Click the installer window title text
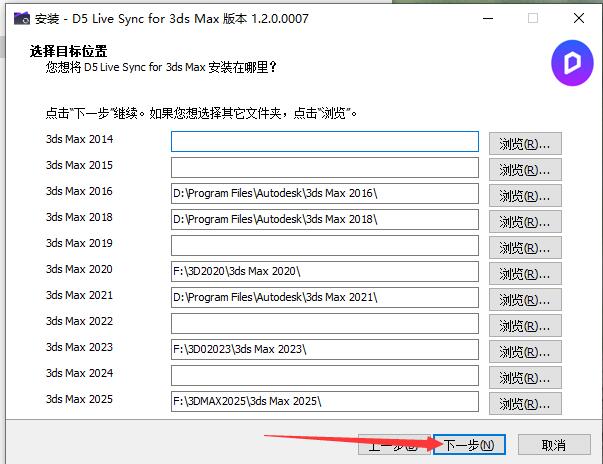Viewport: 603px width, 464px height. coord(172,18)
